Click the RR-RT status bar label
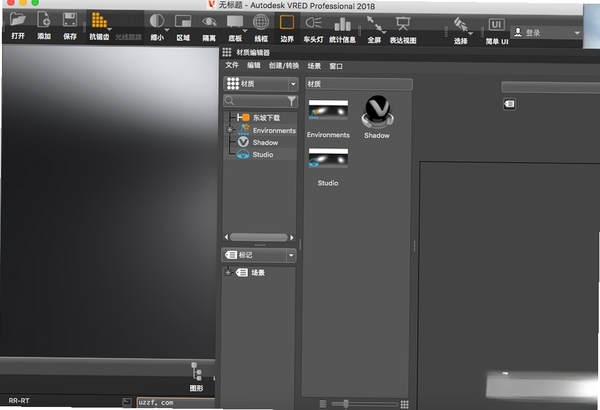This screenshot has width=600, height=410. [x=19, y=400]
